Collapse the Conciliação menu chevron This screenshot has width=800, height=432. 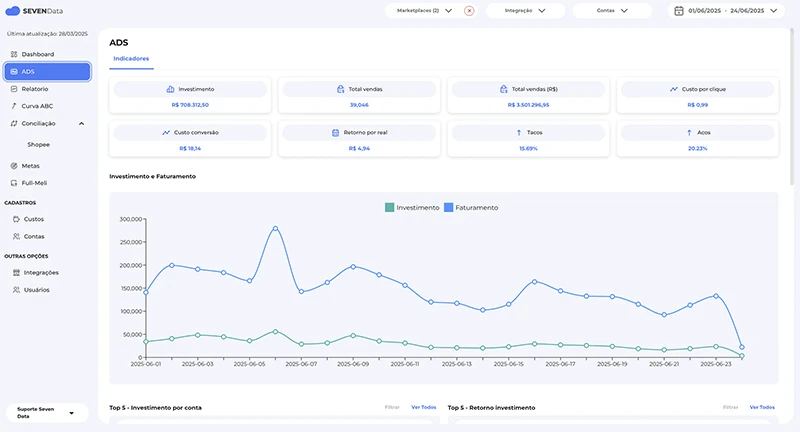pyautogui.click(x=81, y=124)
